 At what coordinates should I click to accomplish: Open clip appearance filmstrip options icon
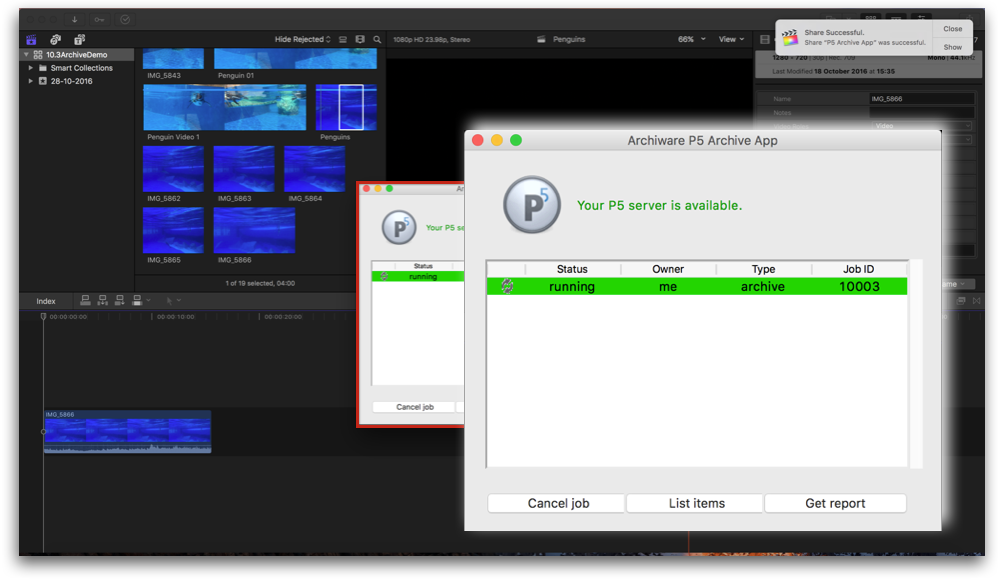[360, 40]
